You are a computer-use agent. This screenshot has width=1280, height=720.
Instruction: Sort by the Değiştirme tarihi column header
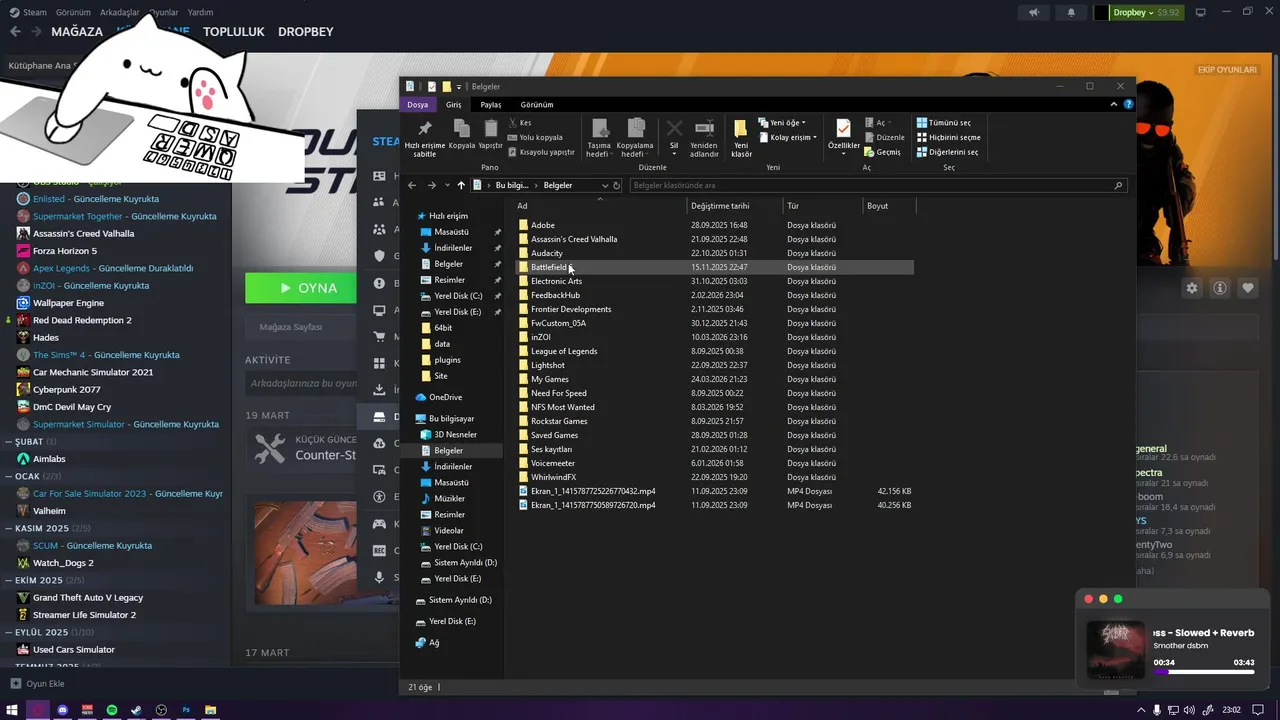coord(734,206)
